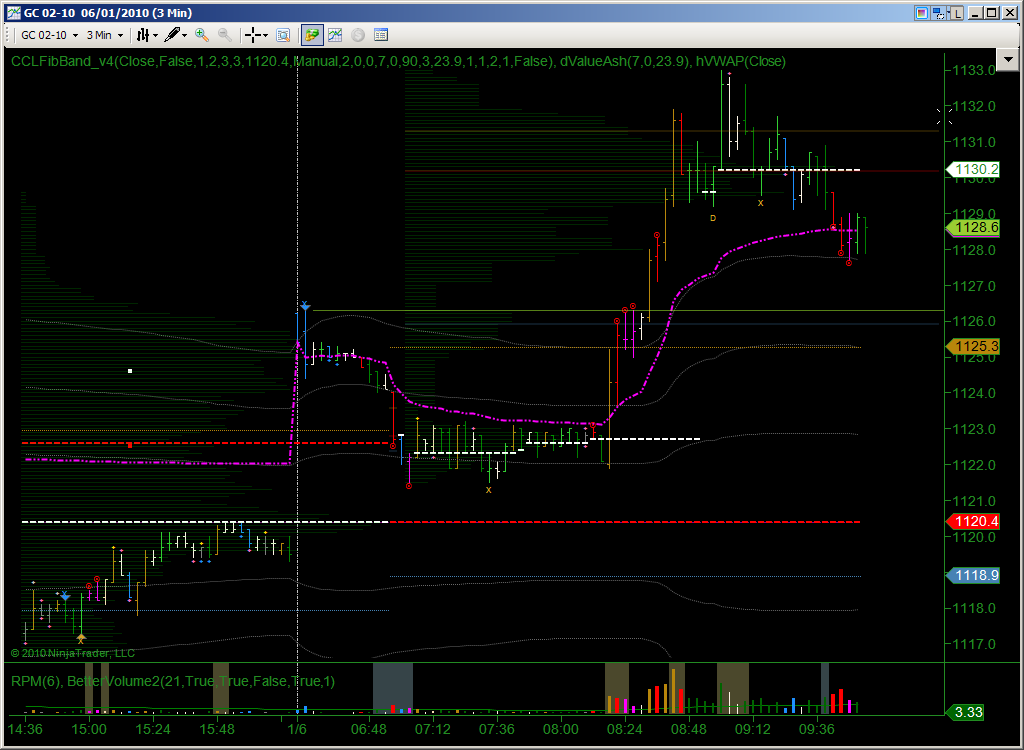The height and width of the screenshot is (750, 1024).
Task: Select the BetterVolume2 indicator label
Action: [201, 681]
